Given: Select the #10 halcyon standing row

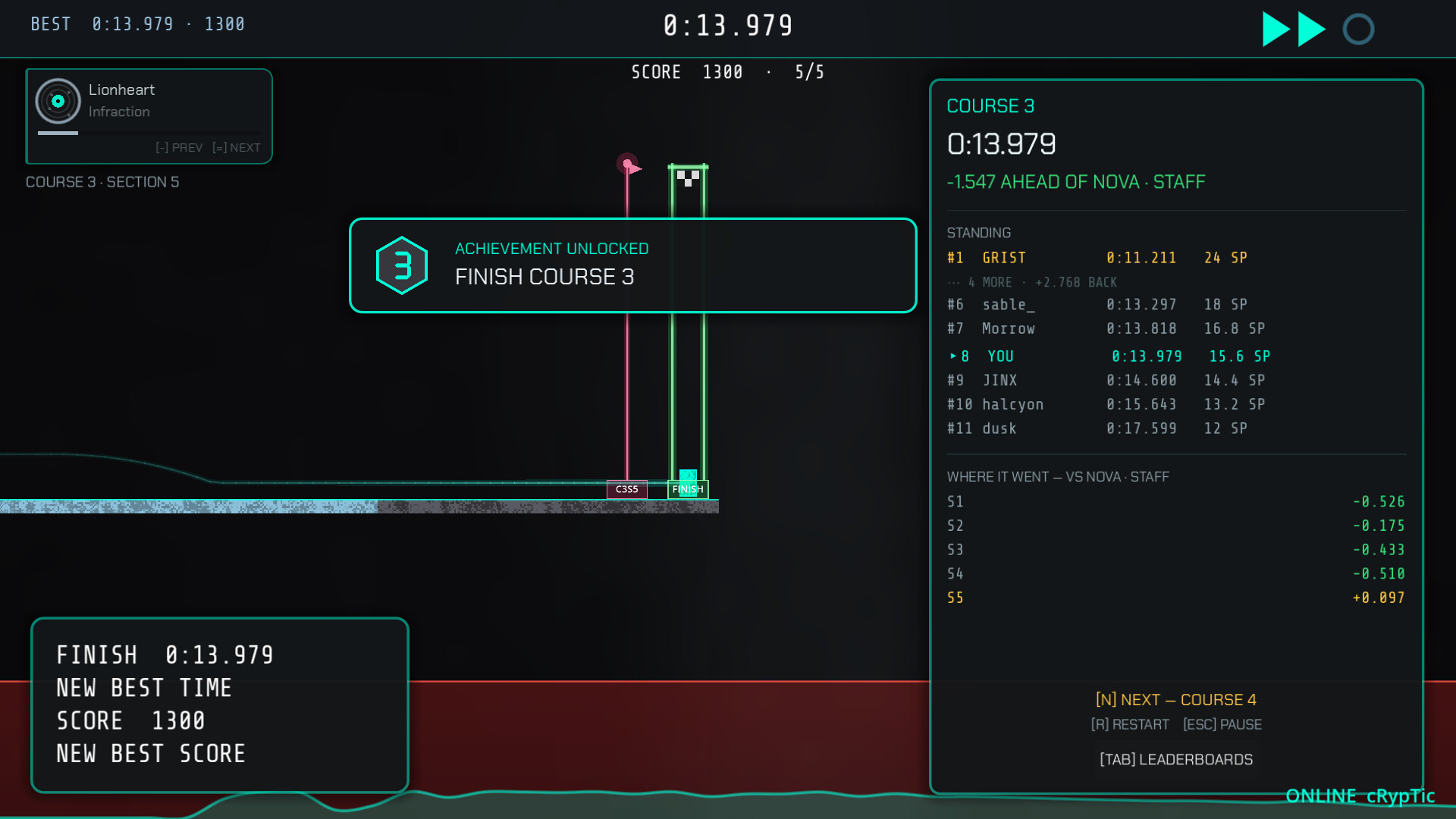Looking at the screenshot, I should [1176, 404].
